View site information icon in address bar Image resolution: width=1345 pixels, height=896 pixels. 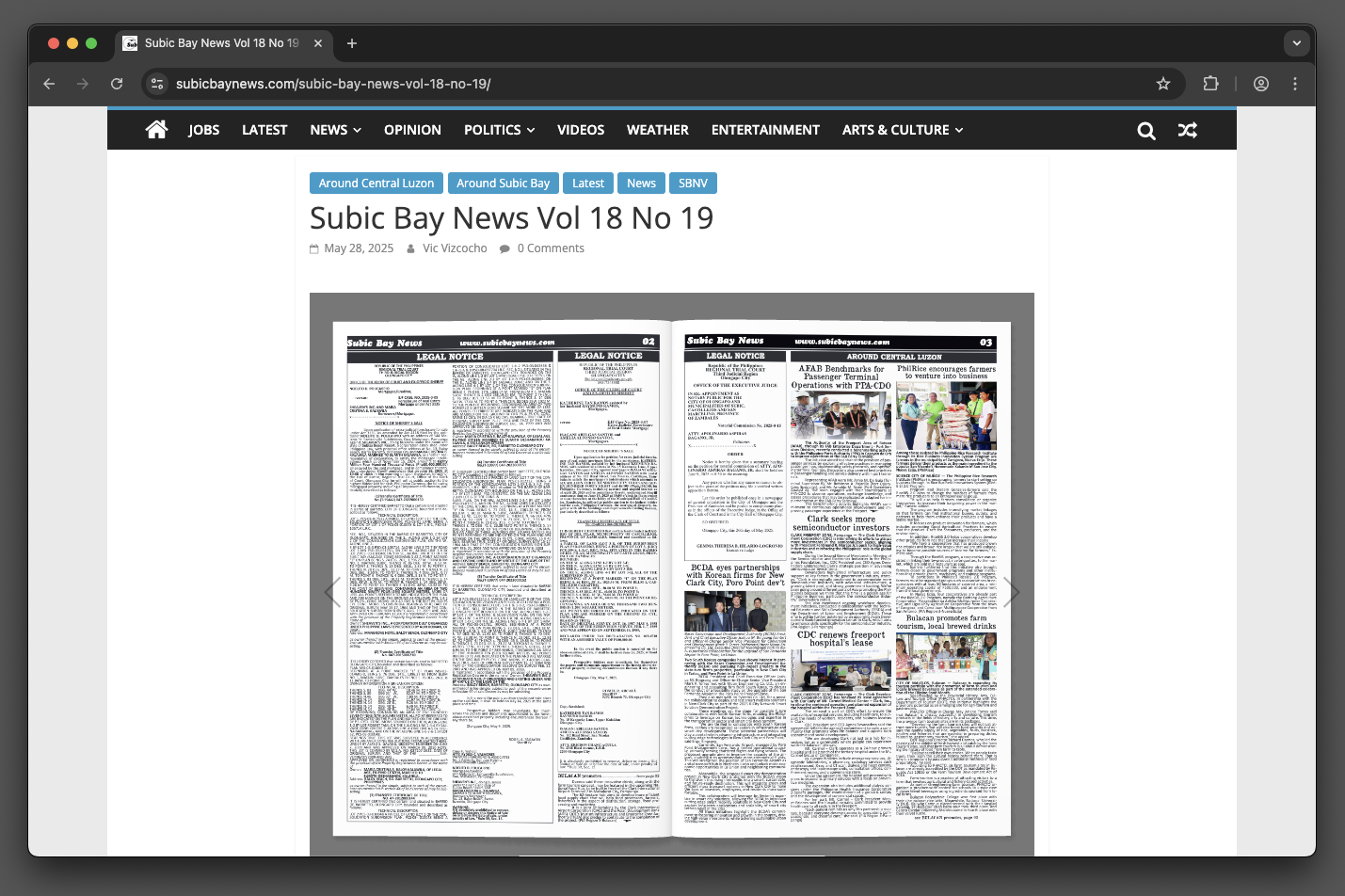[x=157, y=84]
